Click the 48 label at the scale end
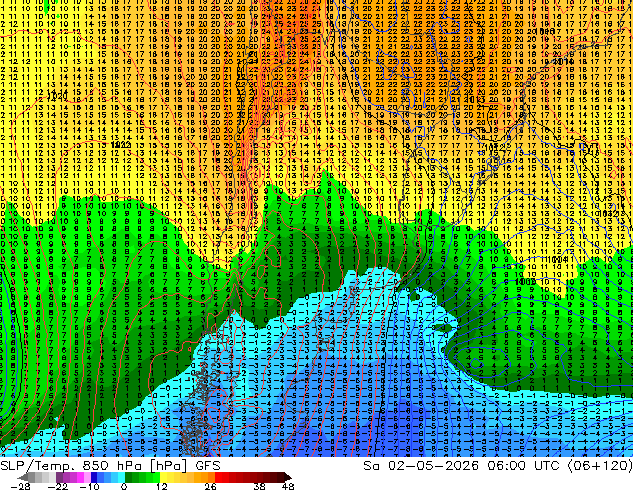 pyautogui.click(x=288, y=486)
